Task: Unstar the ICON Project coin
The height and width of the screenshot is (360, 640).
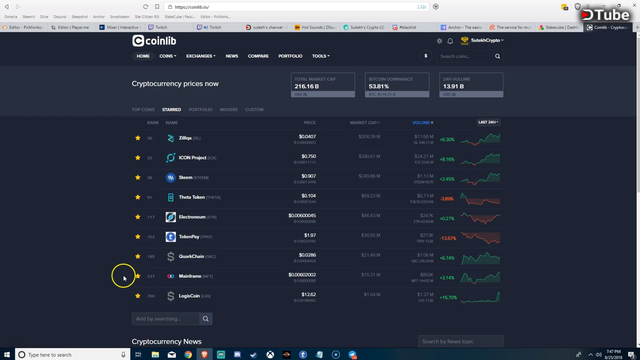Action: (138, 158)
